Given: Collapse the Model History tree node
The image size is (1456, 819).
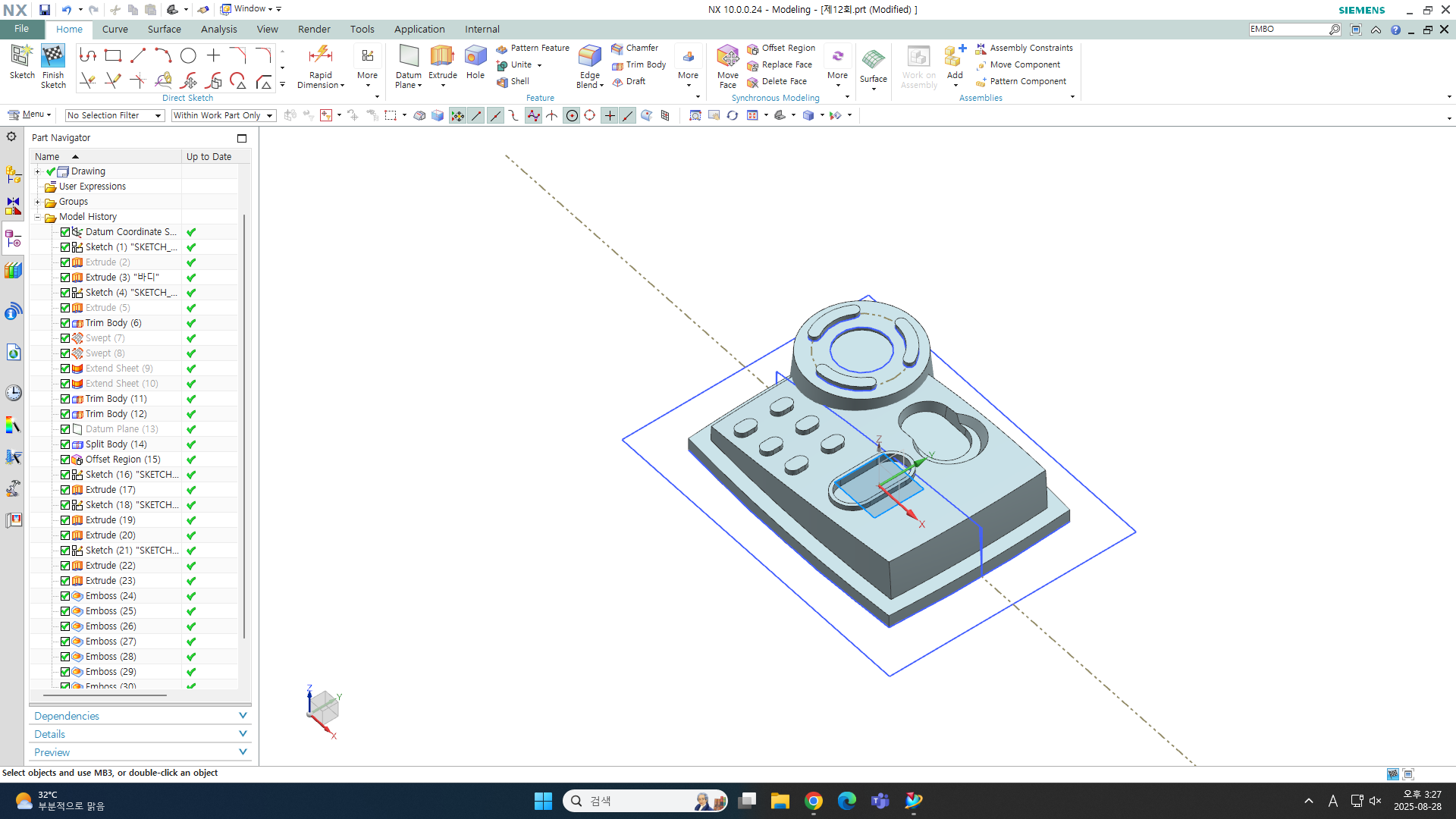Looking at the screenshot, I should click(x=37, y=217).
